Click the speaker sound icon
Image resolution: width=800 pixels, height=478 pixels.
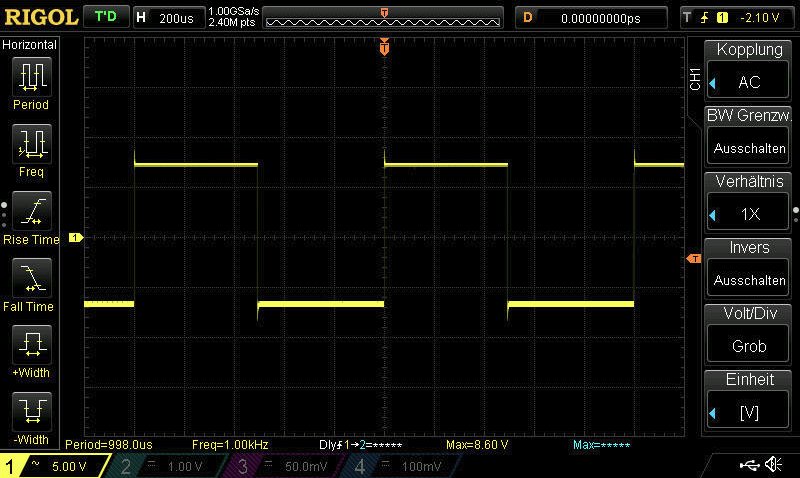pos(773,464)
